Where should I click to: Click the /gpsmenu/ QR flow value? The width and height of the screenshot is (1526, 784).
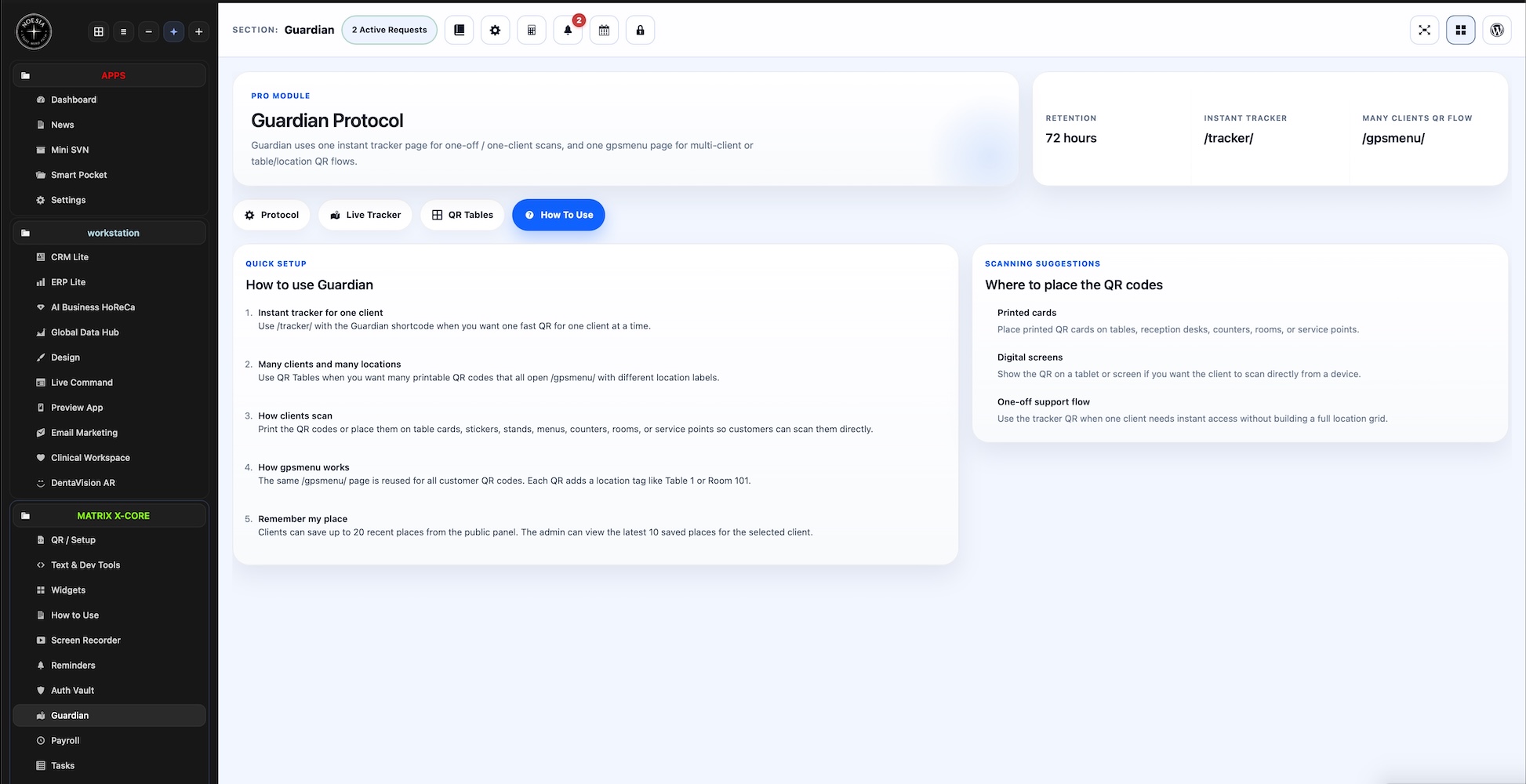(1393, 138)
